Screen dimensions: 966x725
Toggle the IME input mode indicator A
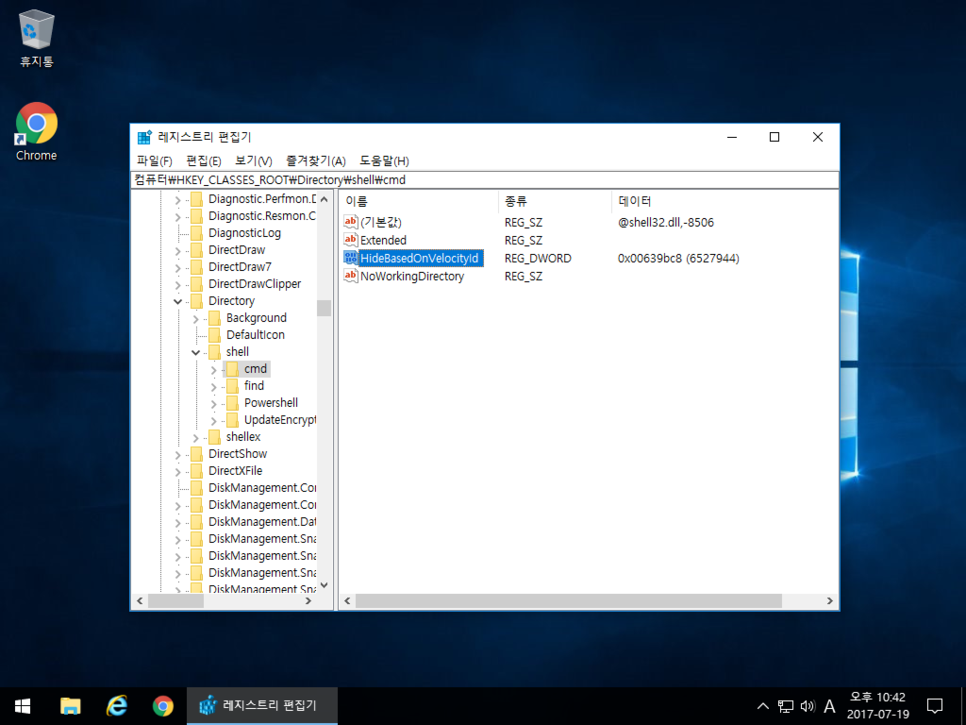[829, 706]
